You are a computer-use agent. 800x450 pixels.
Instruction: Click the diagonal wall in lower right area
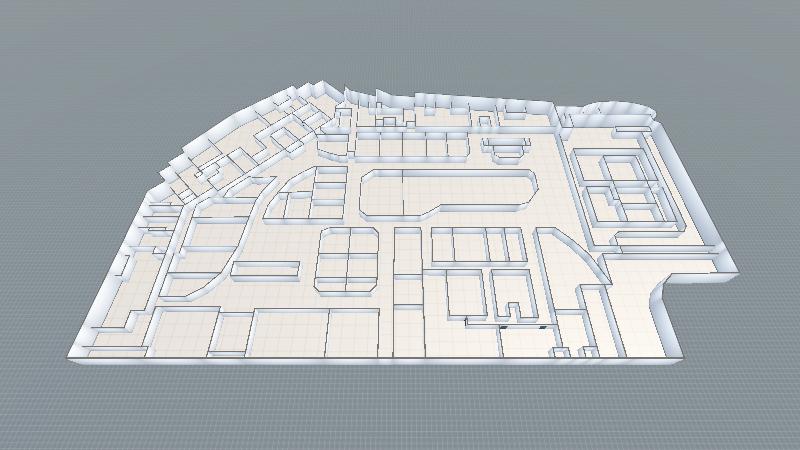[575, 253]
